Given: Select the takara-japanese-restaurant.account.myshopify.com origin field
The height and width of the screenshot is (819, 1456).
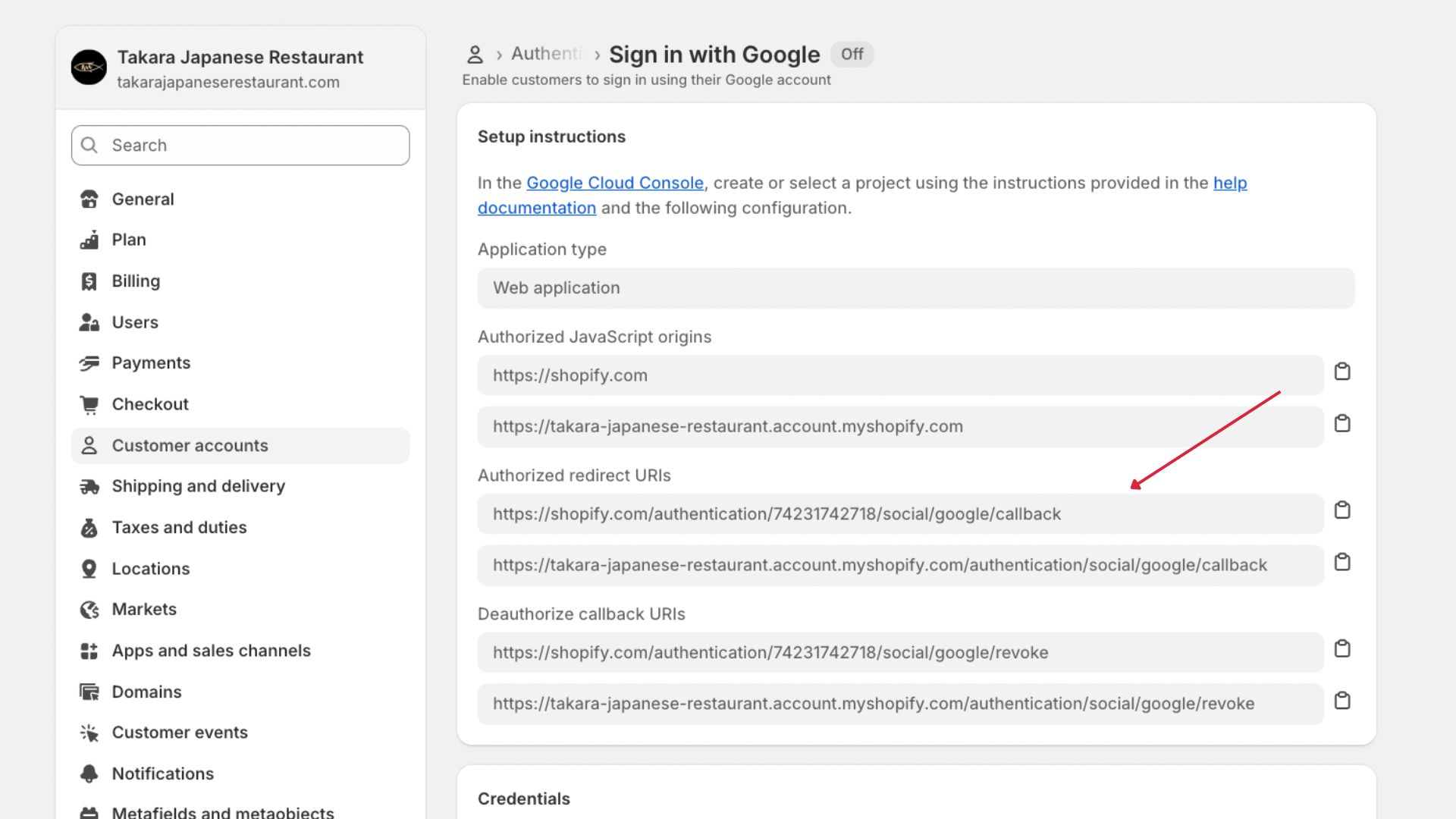Looking at the screenshot, I should (900, 427).
